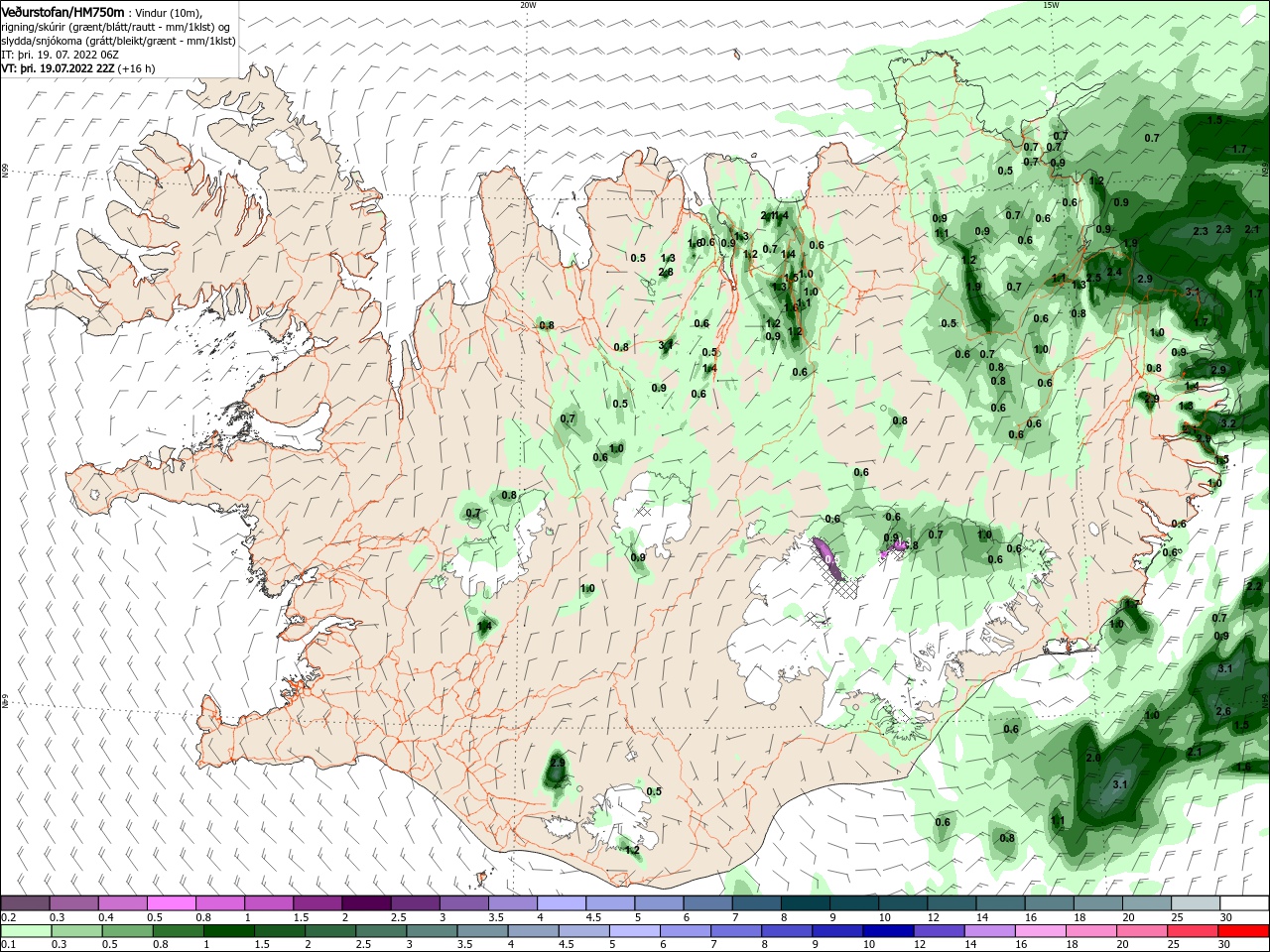Screen dimensions: 1270x952
Task: Click the purple snowfall patch on glacier edge
Action: click(x=827, y=558)
